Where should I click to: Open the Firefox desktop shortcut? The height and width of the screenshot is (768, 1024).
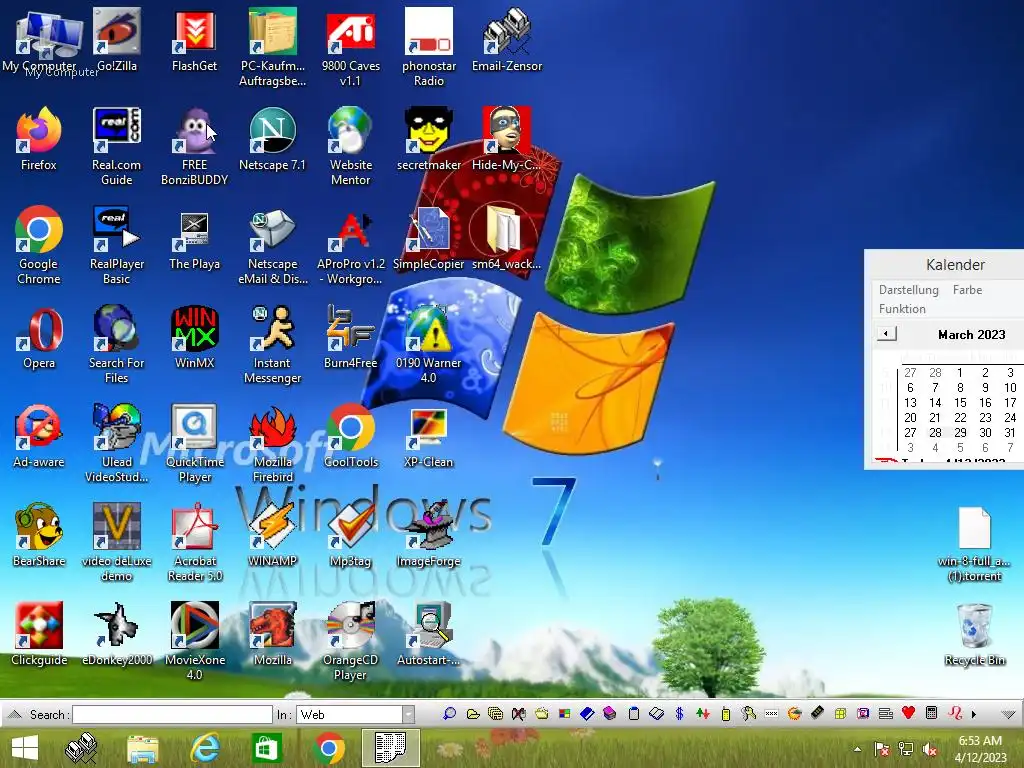click(x=39, y=139)
